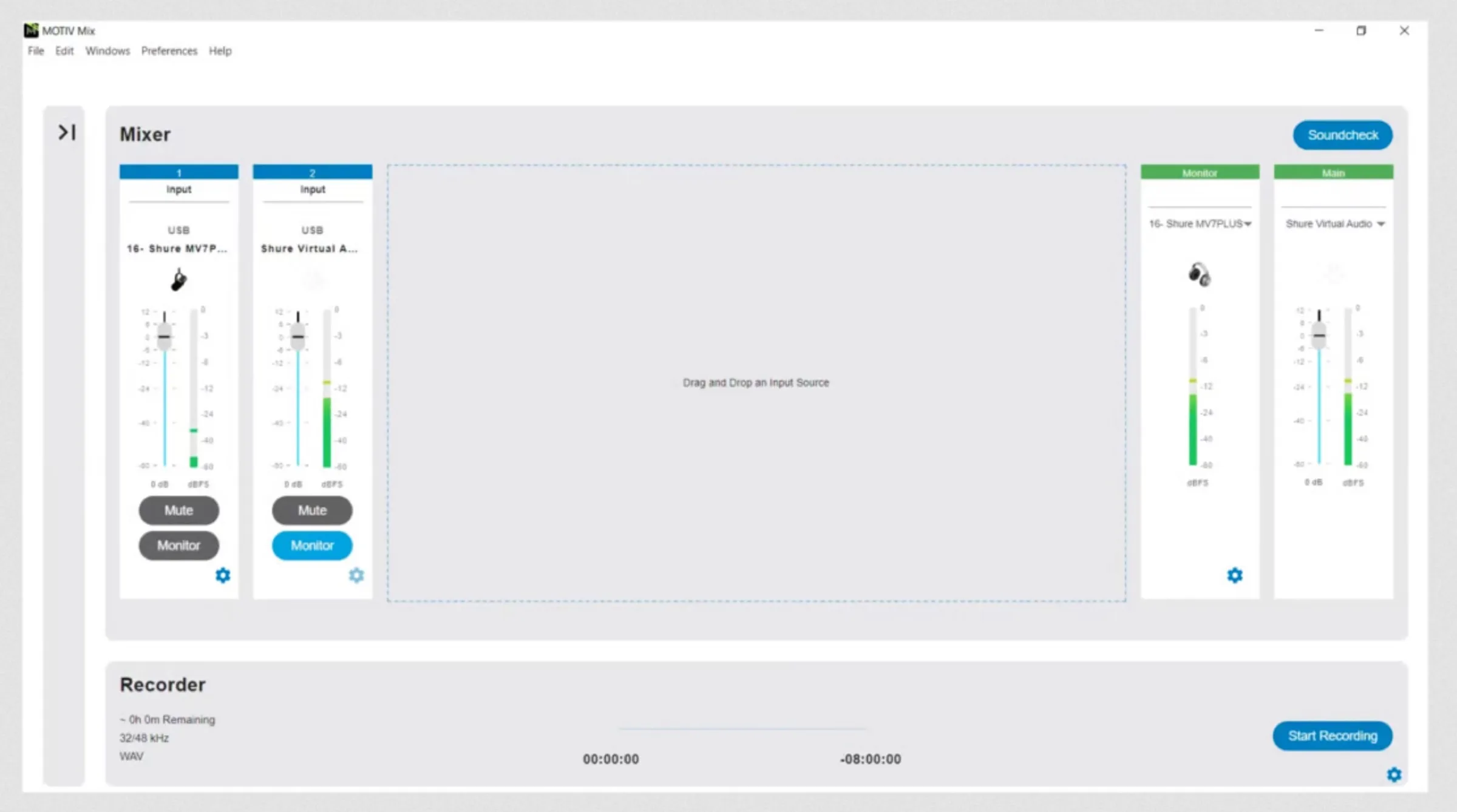The image size is (1457, 812).
Task: Click the MOTIV Mix app logo icon
Action: pos(31,30)
